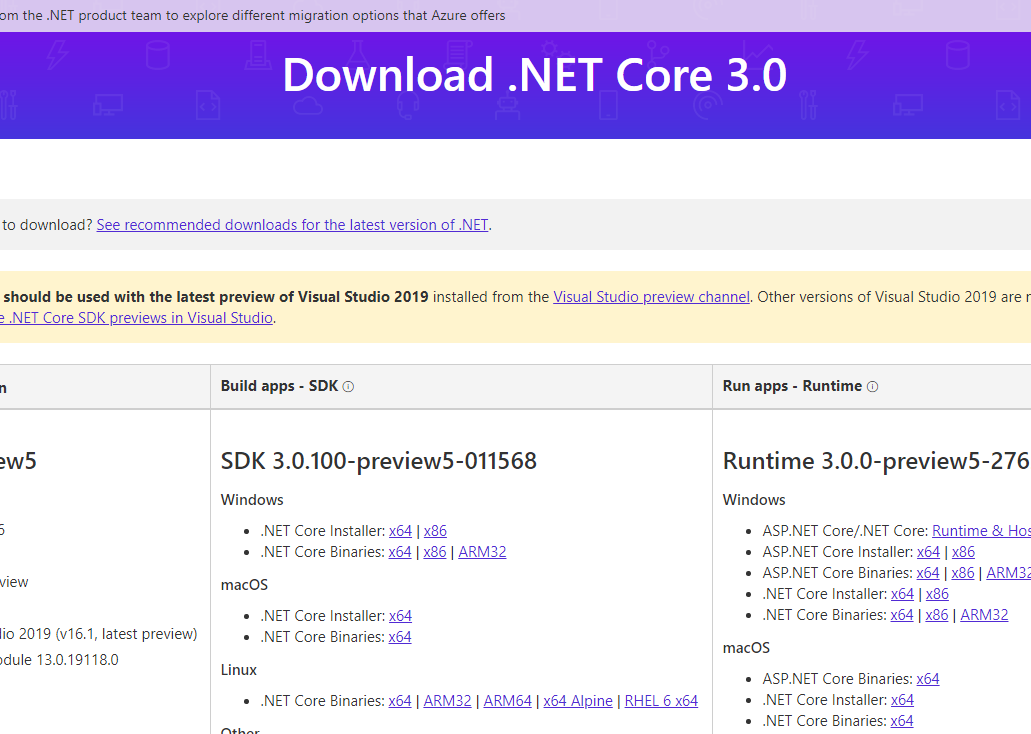Open the Runtime & Hosting link under Runtime Windows
Viewport: 1031px width, 734px height.
981,531
